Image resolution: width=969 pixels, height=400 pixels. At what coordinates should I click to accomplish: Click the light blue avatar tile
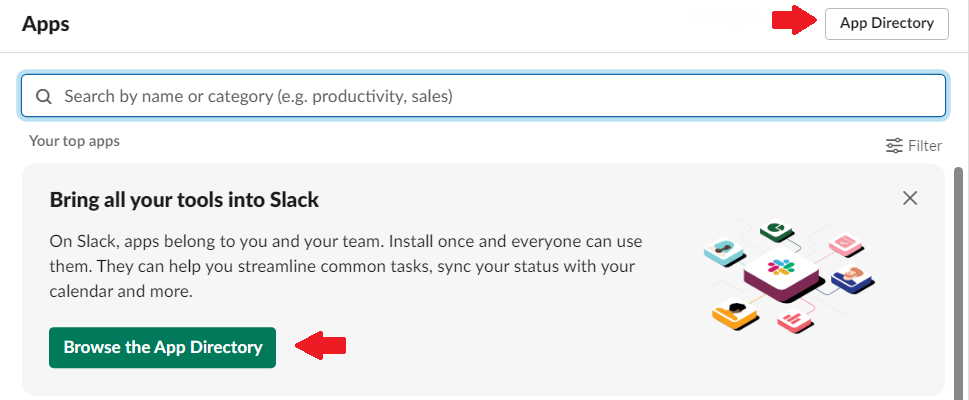click(x=721, y=250)
